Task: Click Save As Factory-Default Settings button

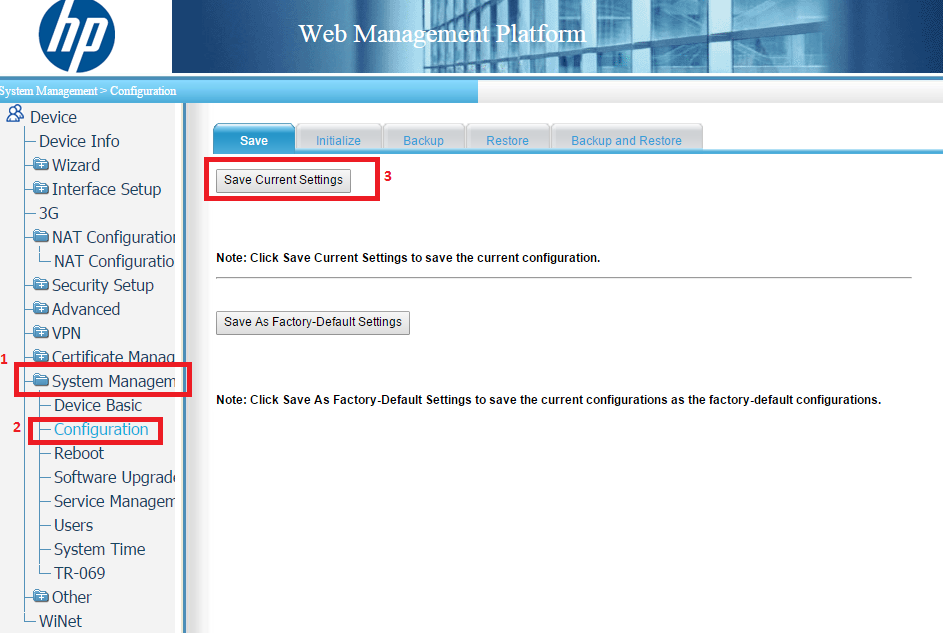Action: pos(313,322)
